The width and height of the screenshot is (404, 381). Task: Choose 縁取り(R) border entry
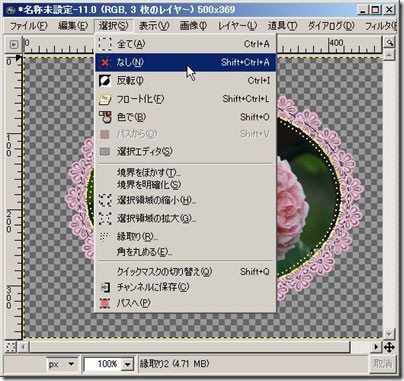186,237
